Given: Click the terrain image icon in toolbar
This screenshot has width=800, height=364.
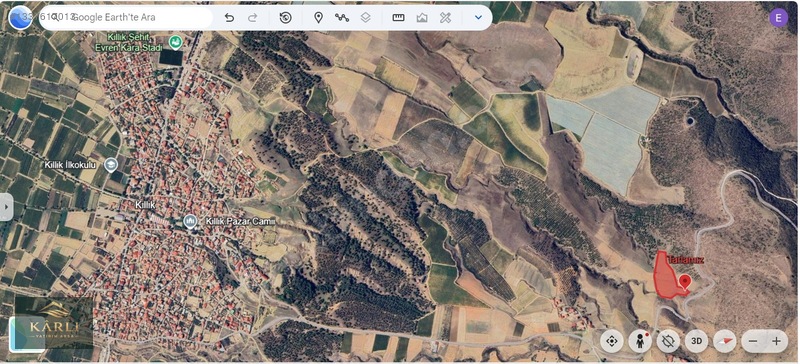Looking at the screenshot, I should (422, 18).
